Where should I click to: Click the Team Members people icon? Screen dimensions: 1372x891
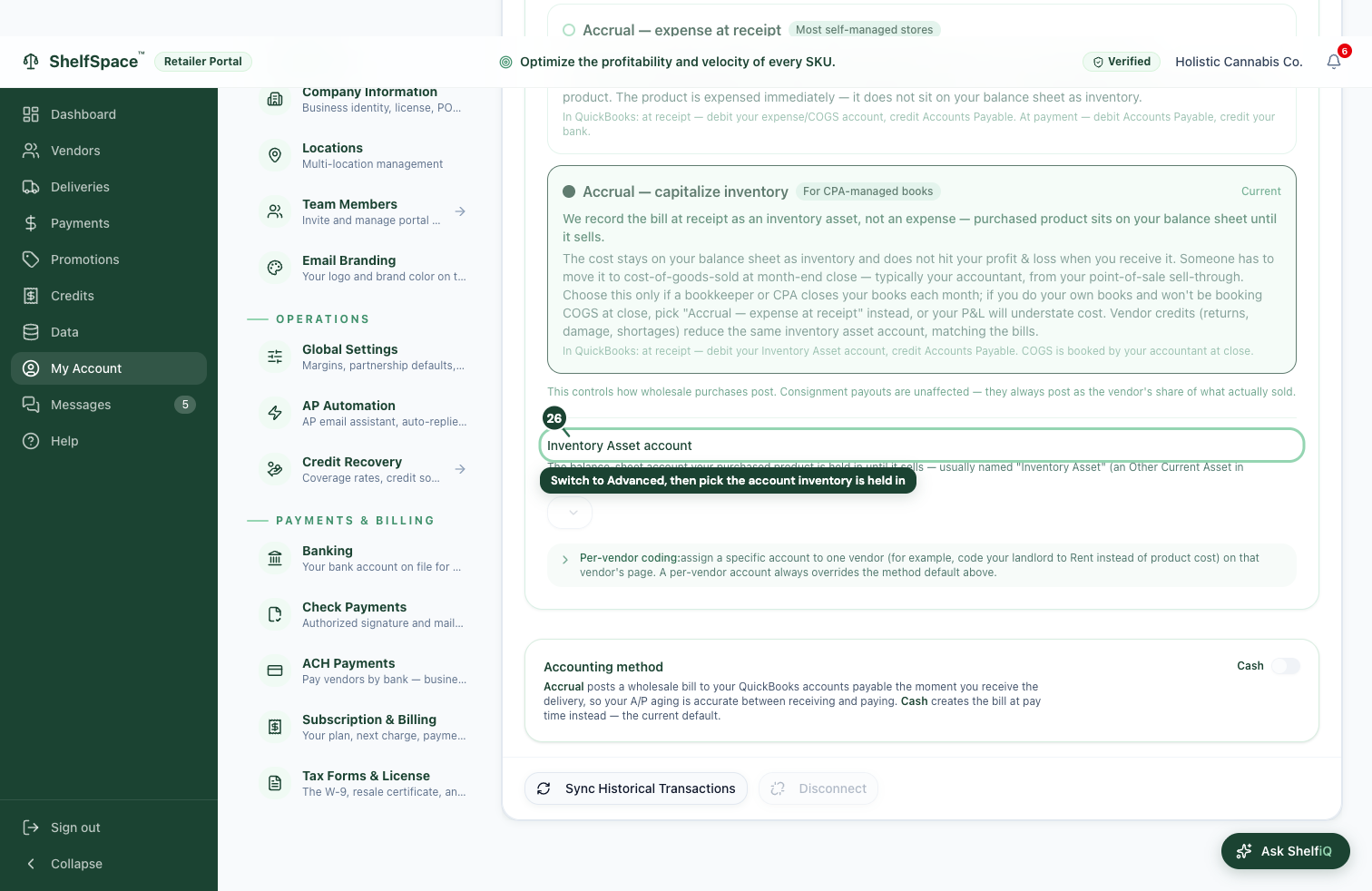pos(275,211)
